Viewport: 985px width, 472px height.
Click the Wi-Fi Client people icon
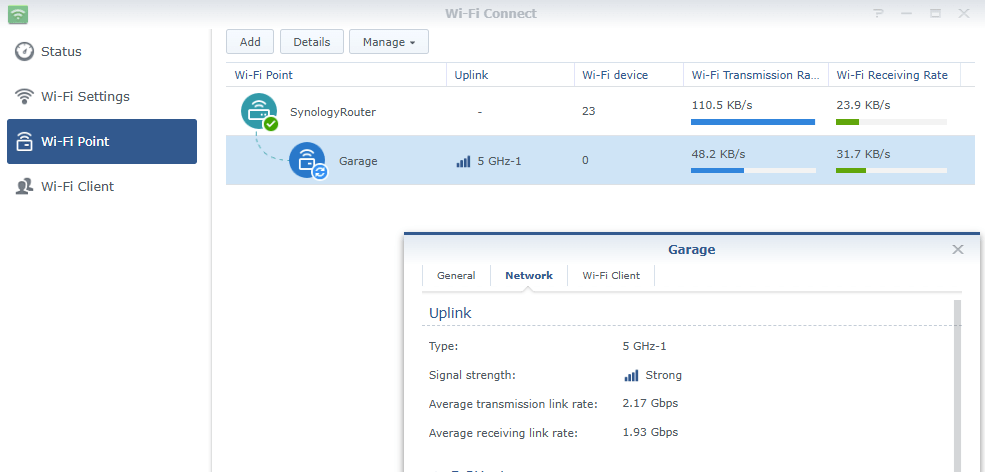[24, 187]
